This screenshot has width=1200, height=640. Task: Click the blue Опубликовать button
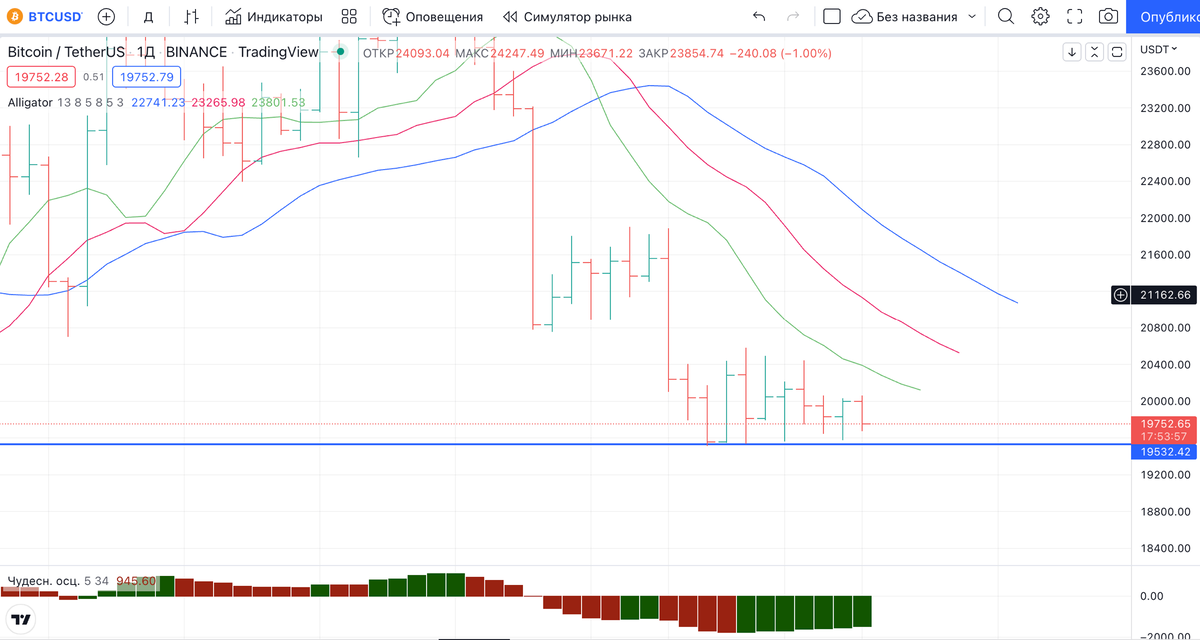coord(1163,16)
